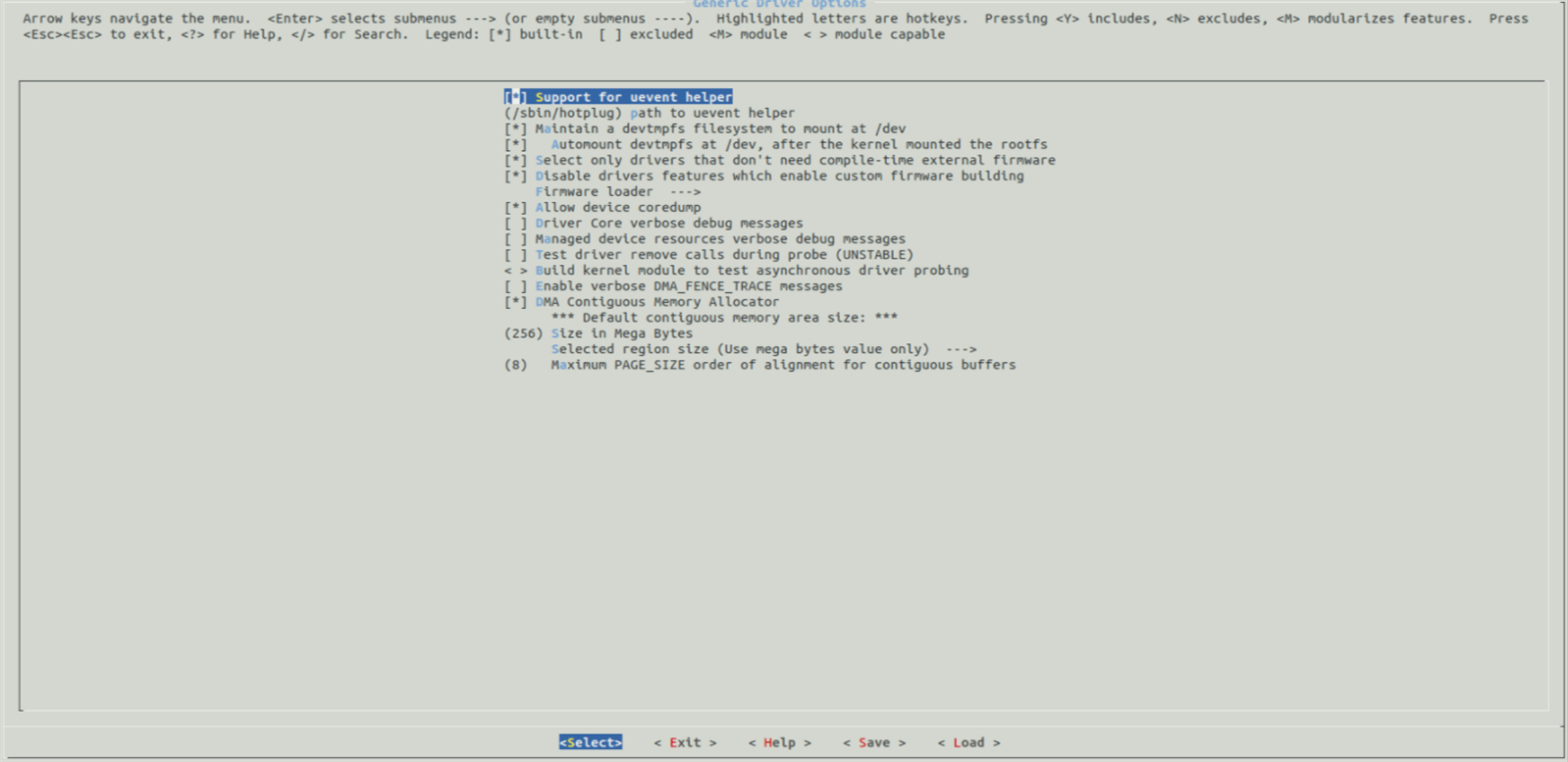Select Maximum PAGE_SIZE order of alignment value
The image size is (1568, 762).
pos(759,364)
